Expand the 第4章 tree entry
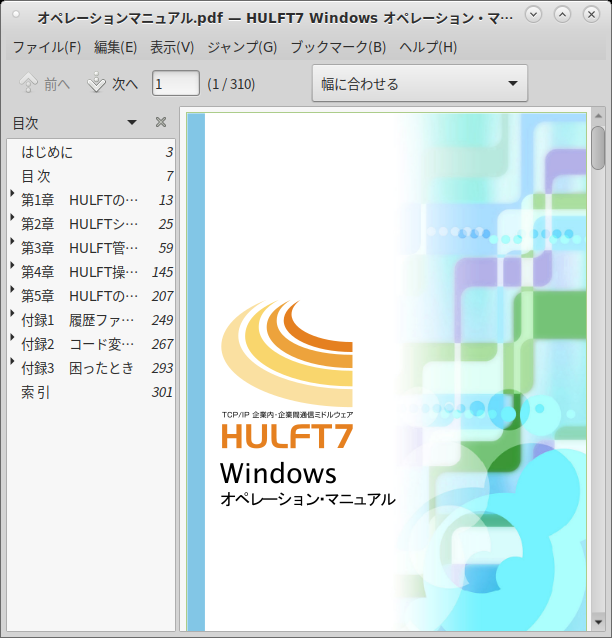Image resolution: width=612 pixels, height=638 pixels. [x=13, y=266]
